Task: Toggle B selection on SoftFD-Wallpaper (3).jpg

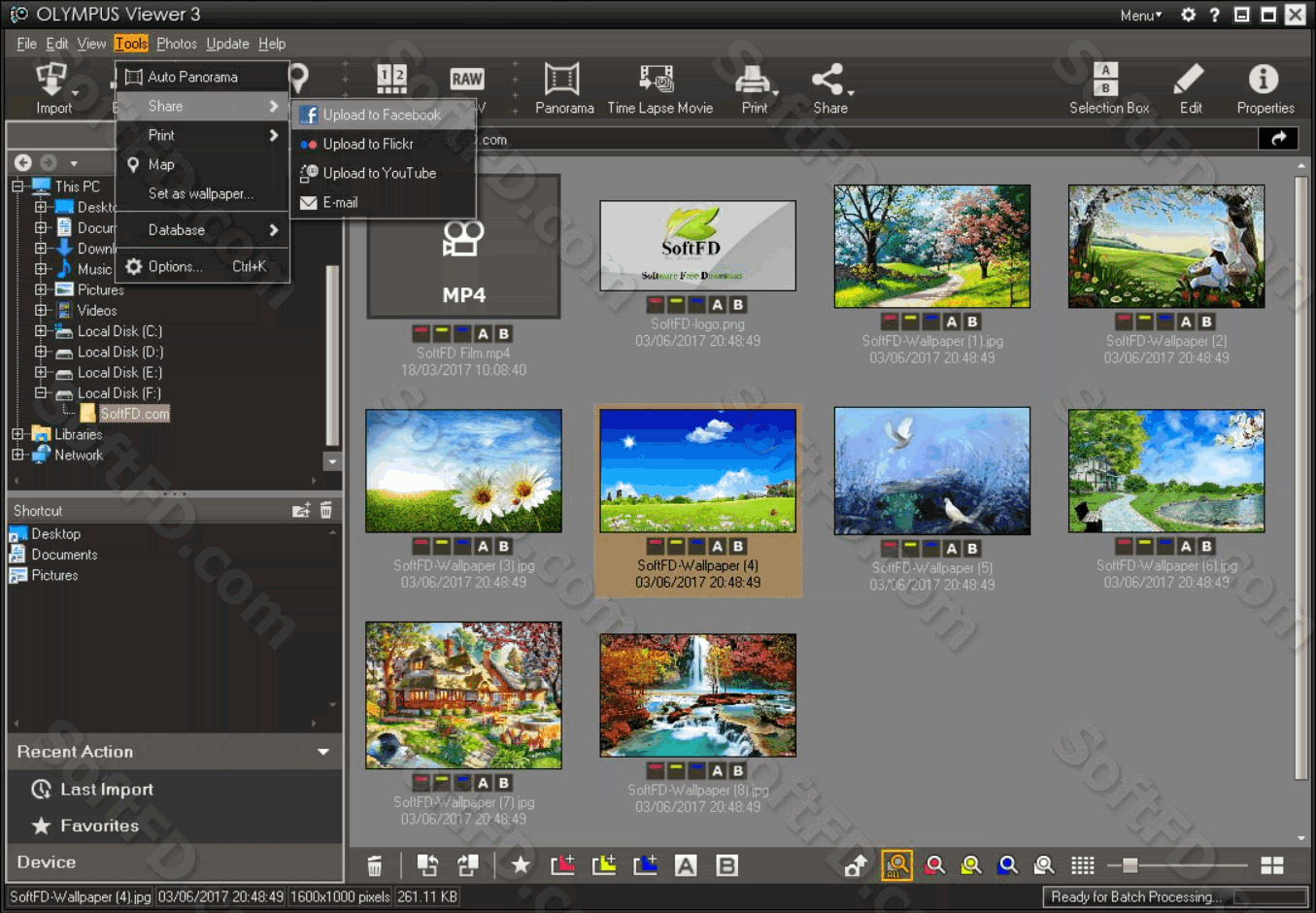Action: pos(503,547)
